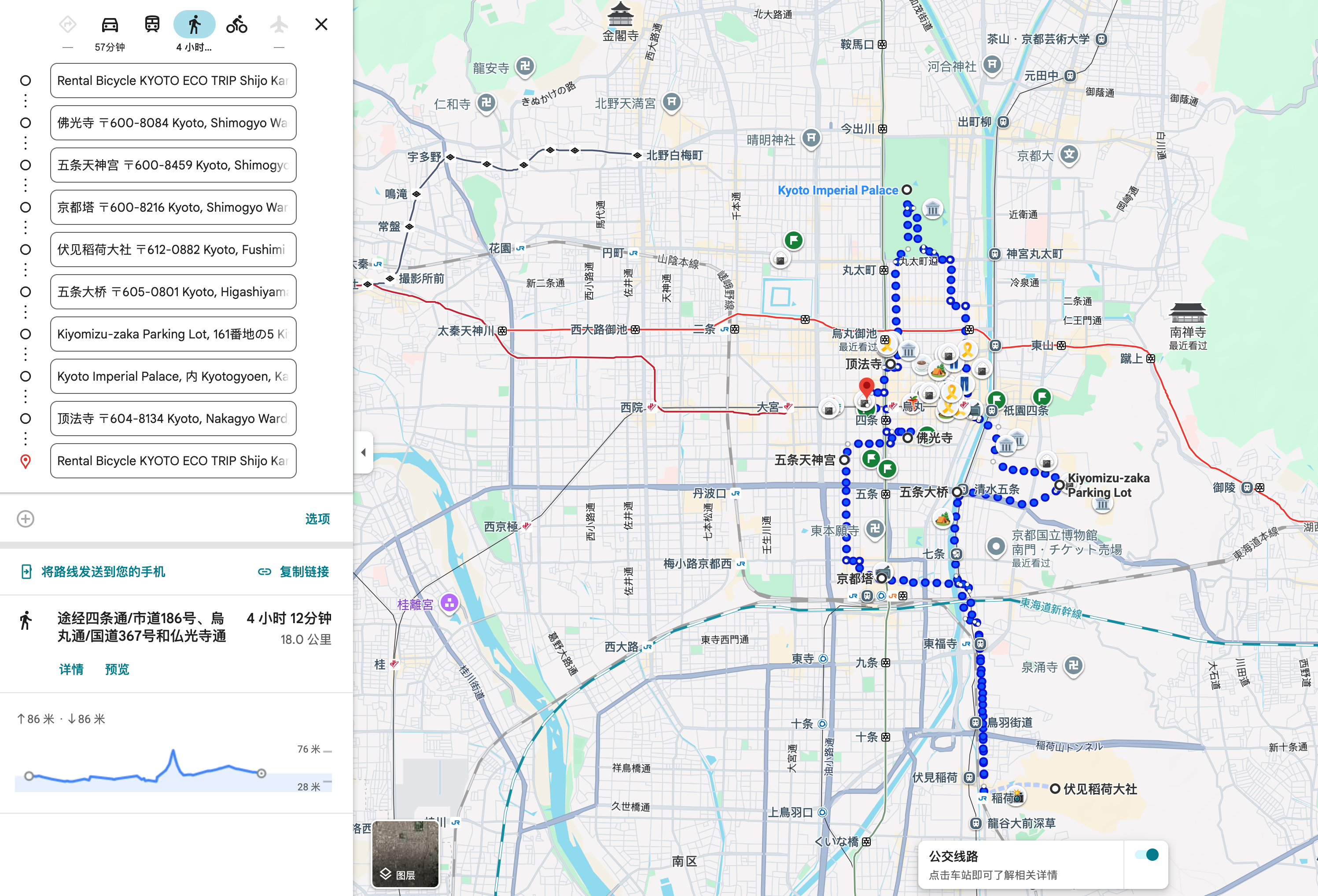Expand route 详情 details

coord(71,669)
